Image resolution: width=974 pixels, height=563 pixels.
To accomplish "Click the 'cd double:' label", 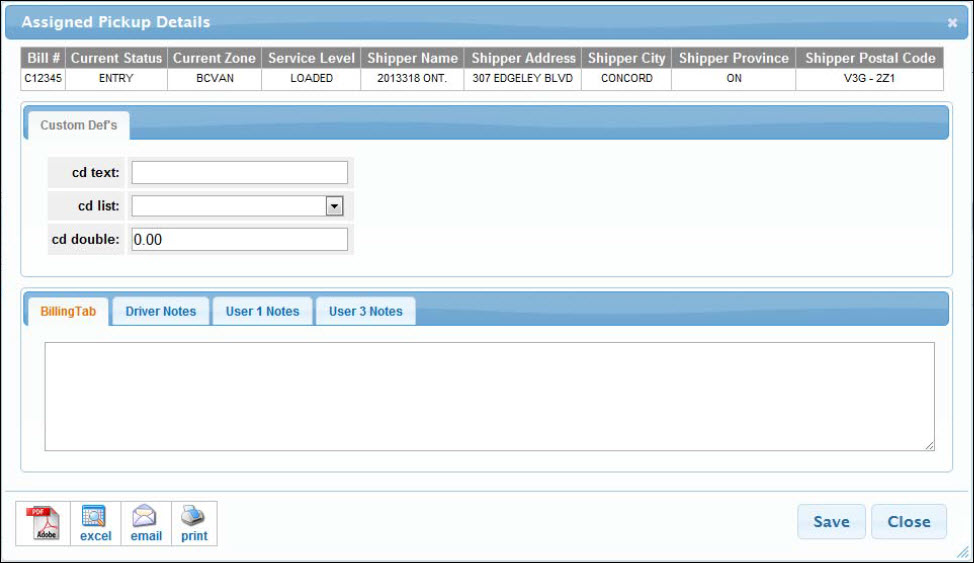I will point(85,239).
